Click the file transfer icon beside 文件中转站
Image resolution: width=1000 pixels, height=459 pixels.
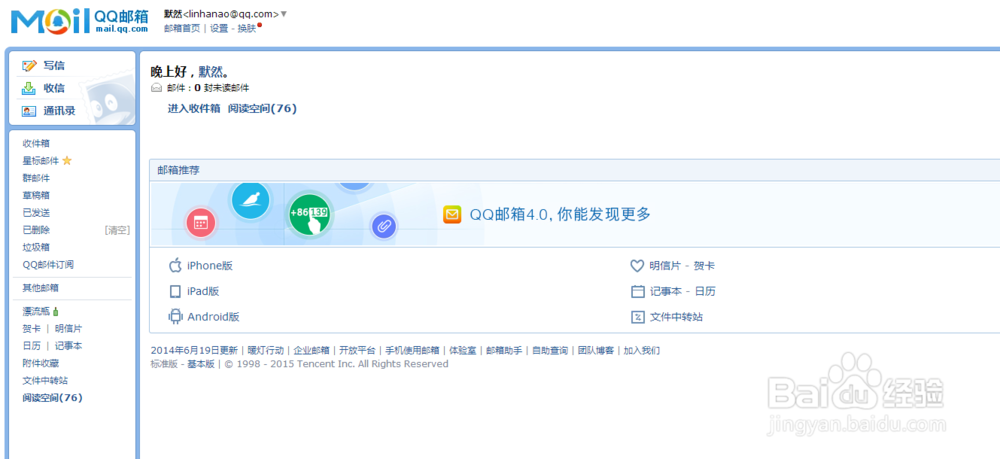click(x=638, y=317)
